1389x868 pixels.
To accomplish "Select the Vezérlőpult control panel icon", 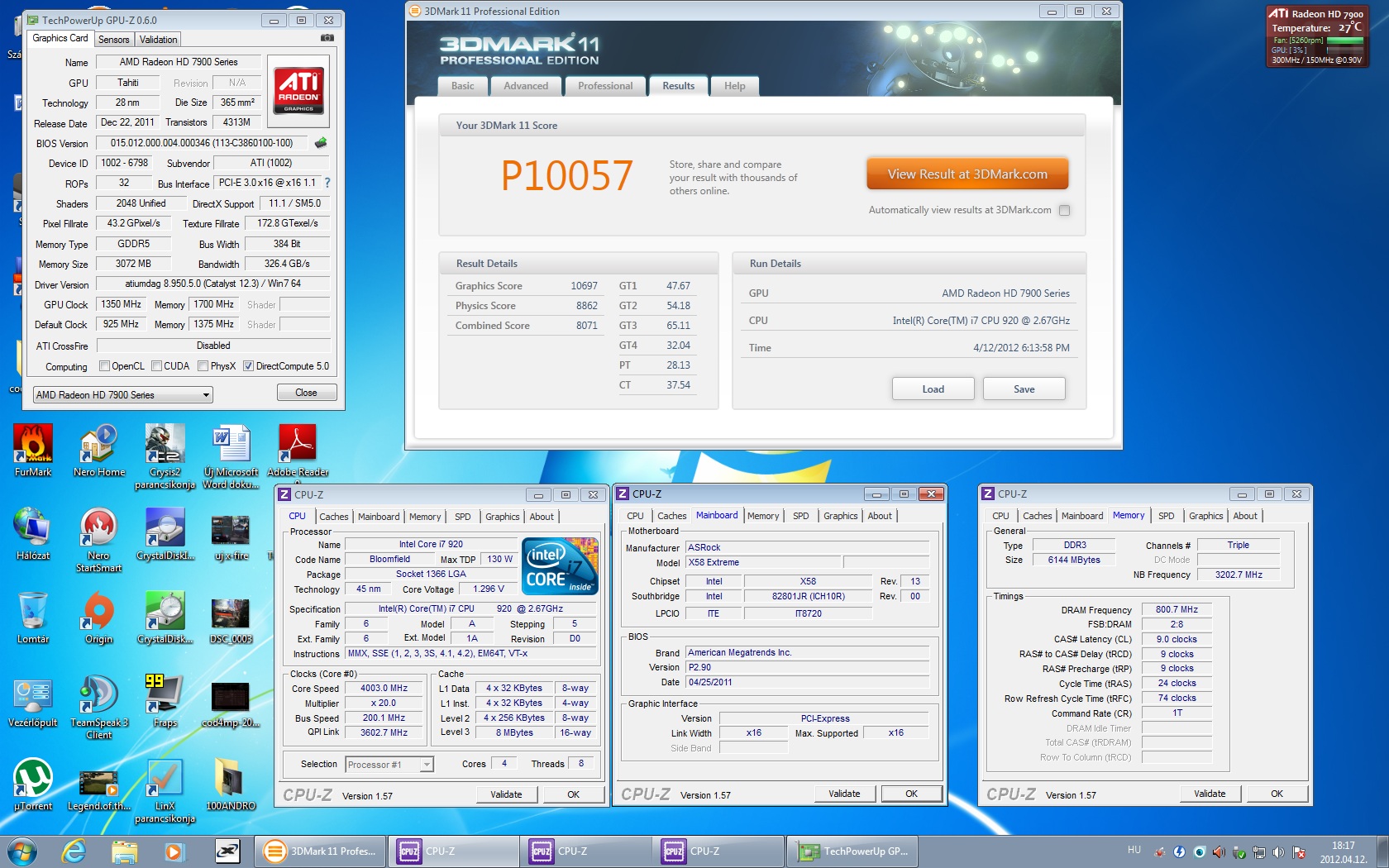I will coord(33,701).
